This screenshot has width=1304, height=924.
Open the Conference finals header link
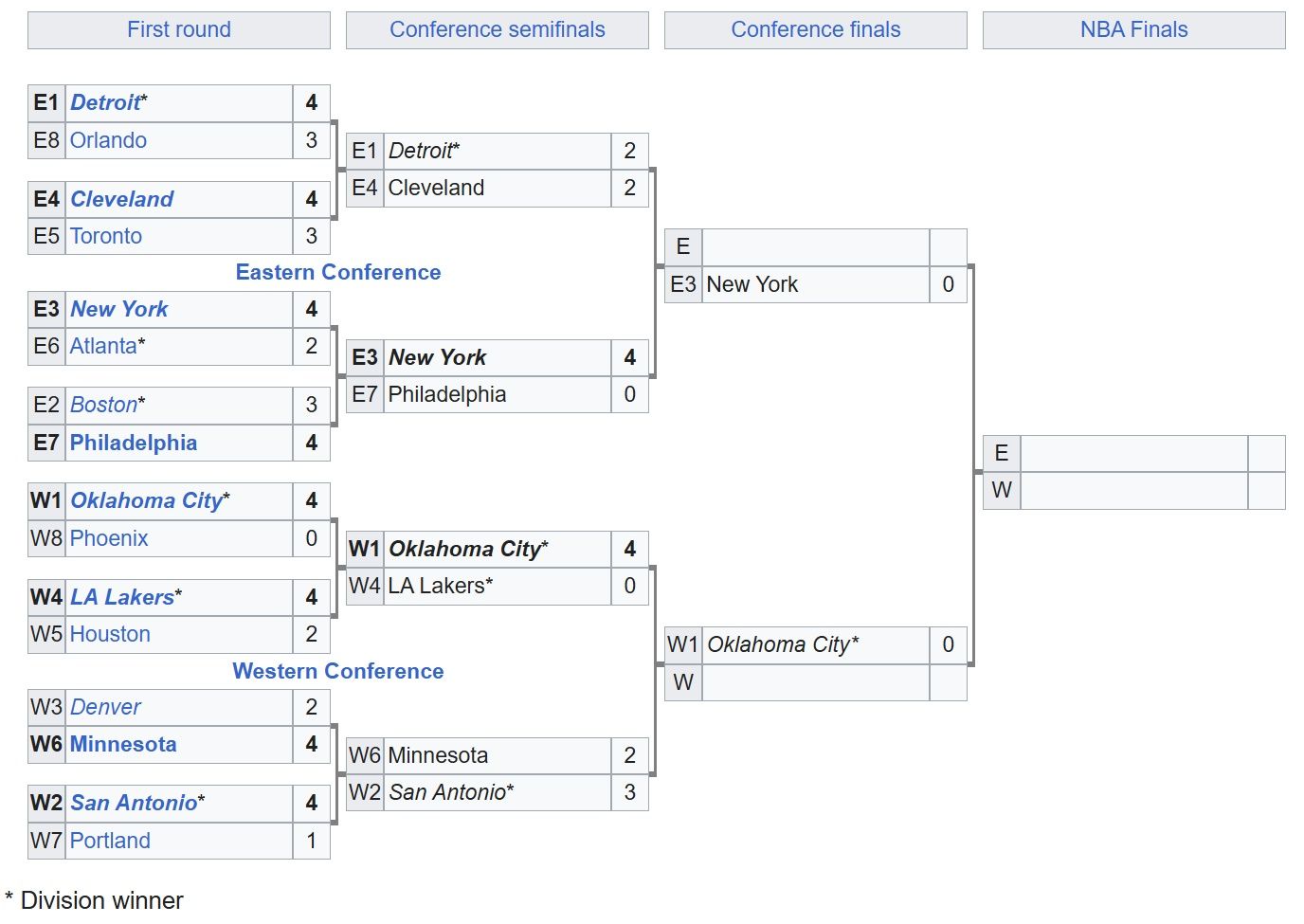coord(816,29)
